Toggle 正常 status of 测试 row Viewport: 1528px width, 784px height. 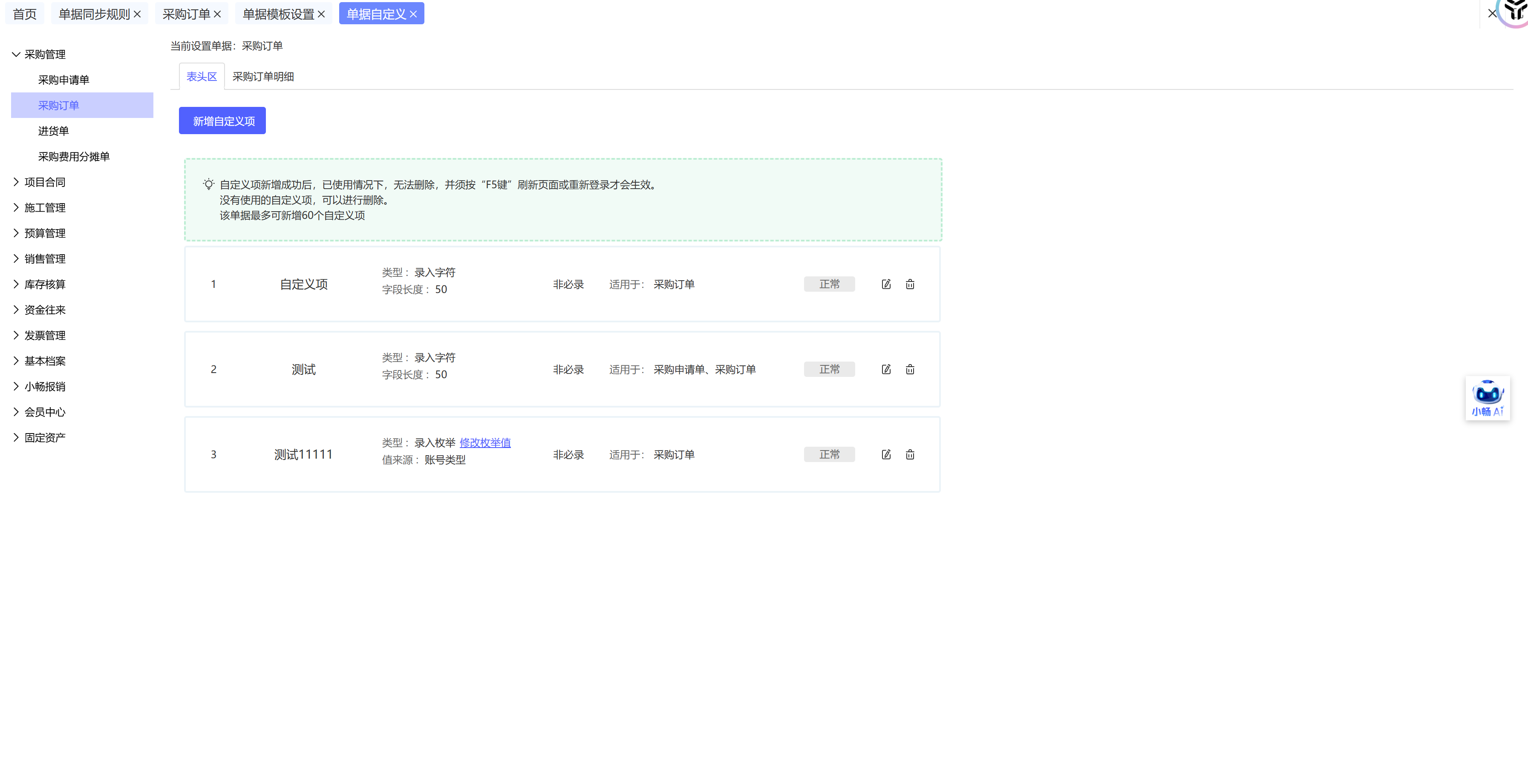(829, 370)
